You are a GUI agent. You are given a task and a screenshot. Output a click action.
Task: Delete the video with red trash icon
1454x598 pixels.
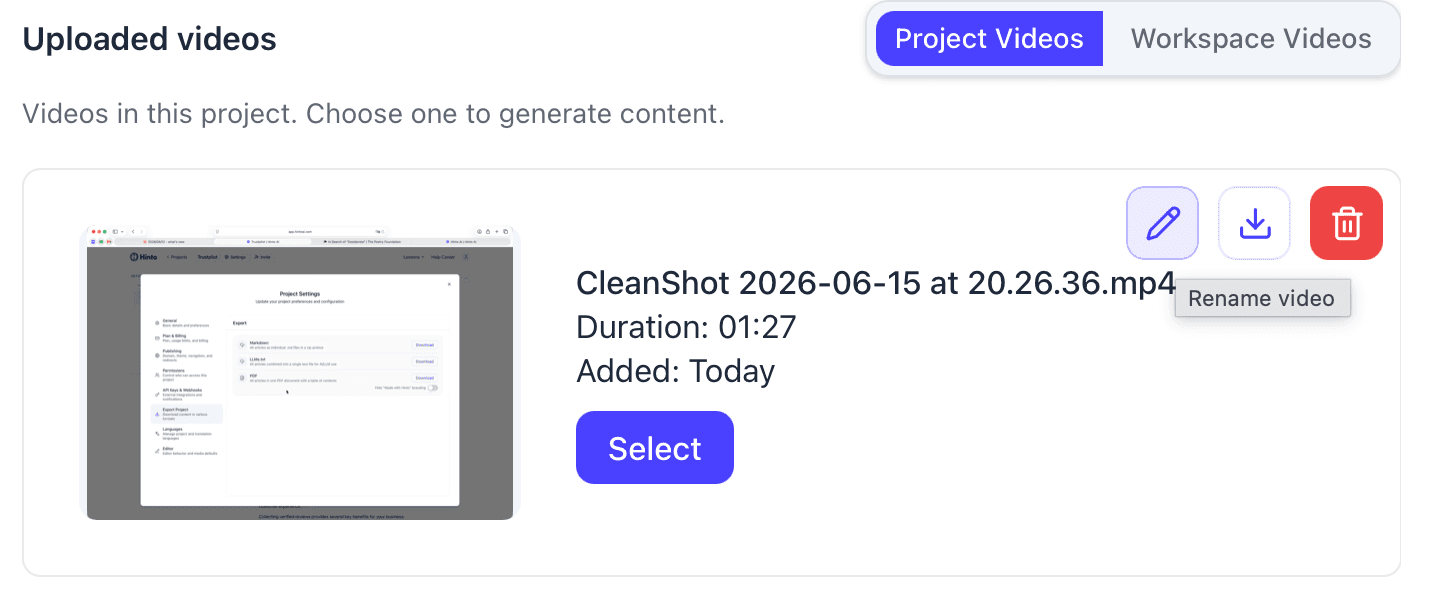tap(1346, 223)
